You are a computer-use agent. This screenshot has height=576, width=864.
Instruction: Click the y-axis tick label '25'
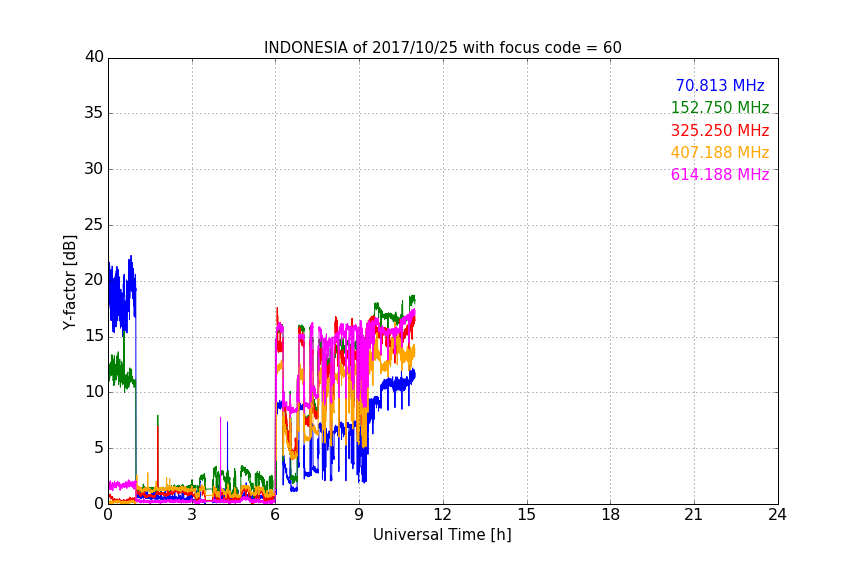click(94, 224)
